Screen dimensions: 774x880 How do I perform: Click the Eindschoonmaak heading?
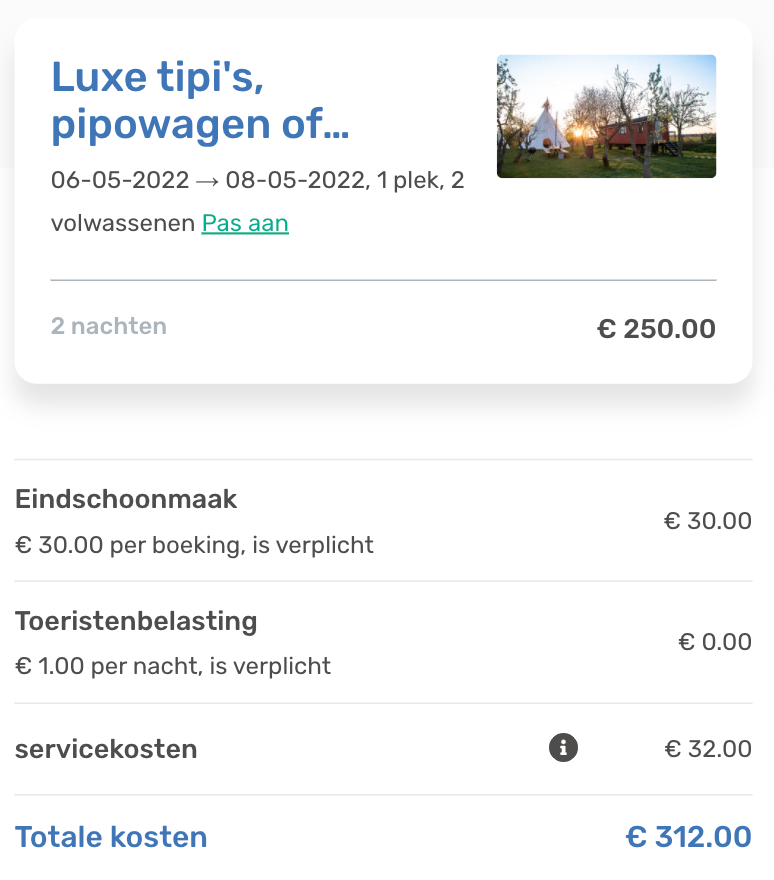pos(126,499)
